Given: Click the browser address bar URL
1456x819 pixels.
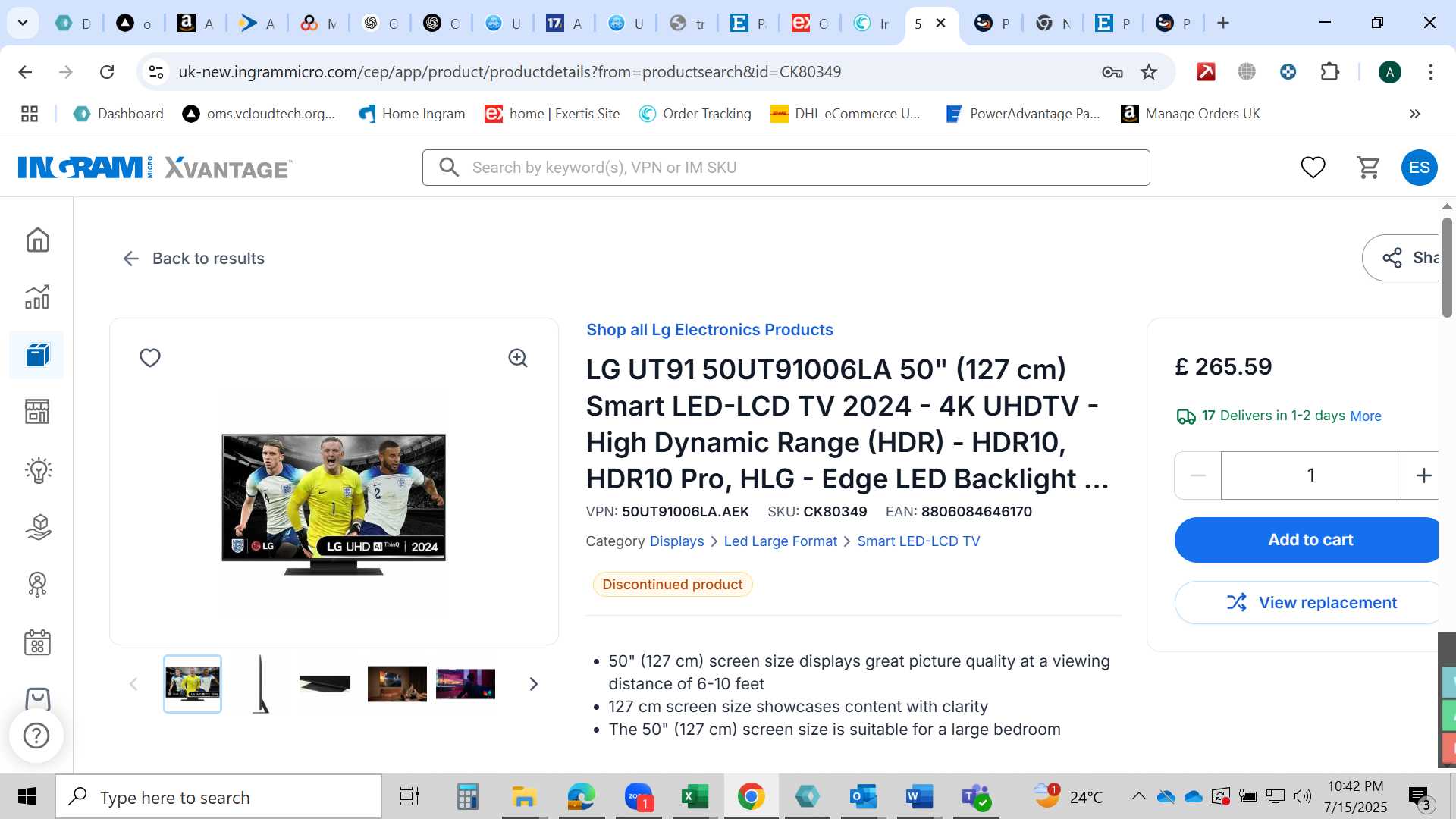Looking at the screenshot, I should pos(510,72).
